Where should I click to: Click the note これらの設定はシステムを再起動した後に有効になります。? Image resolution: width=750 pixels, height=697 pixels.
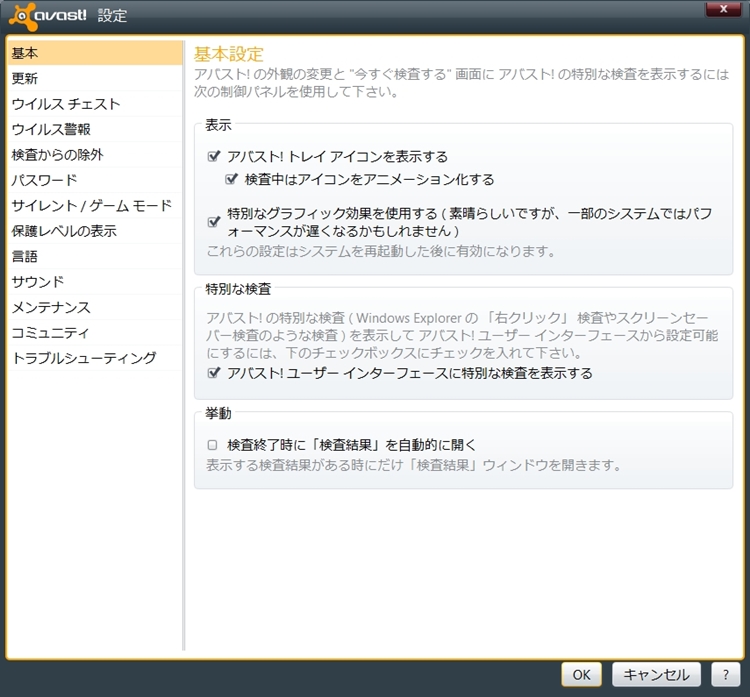point(381,251)
